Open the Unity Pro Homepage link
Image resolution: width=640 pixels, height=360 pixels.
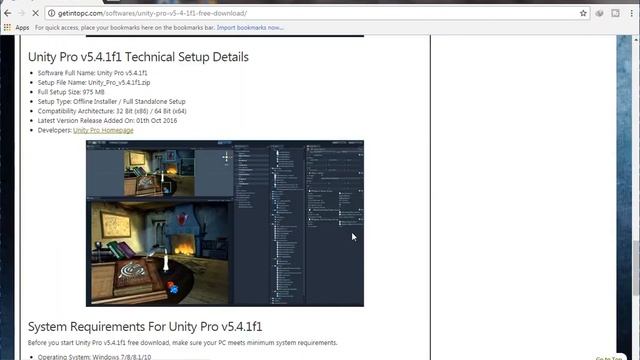coord(103,130)
